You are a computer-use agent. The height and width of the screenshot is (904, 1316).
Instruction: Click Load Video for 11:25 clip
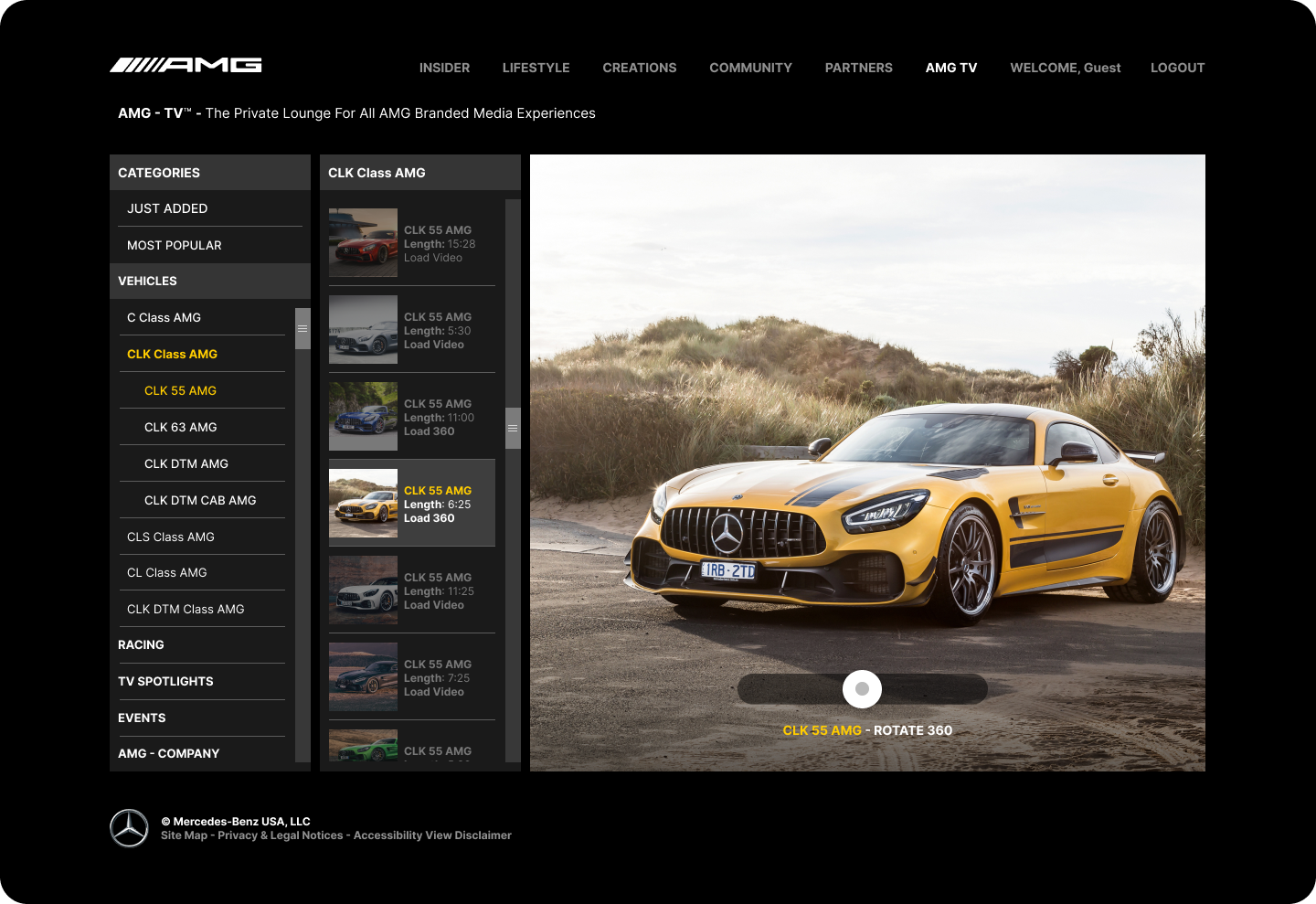point(434,605)
